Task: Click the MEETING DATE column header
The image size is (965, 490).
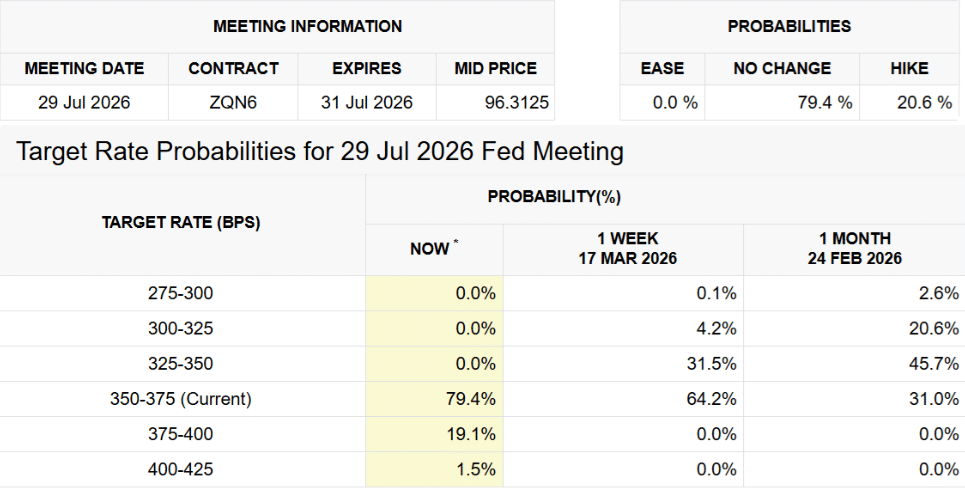Action: pyautogui.click(x=84, y=69)
